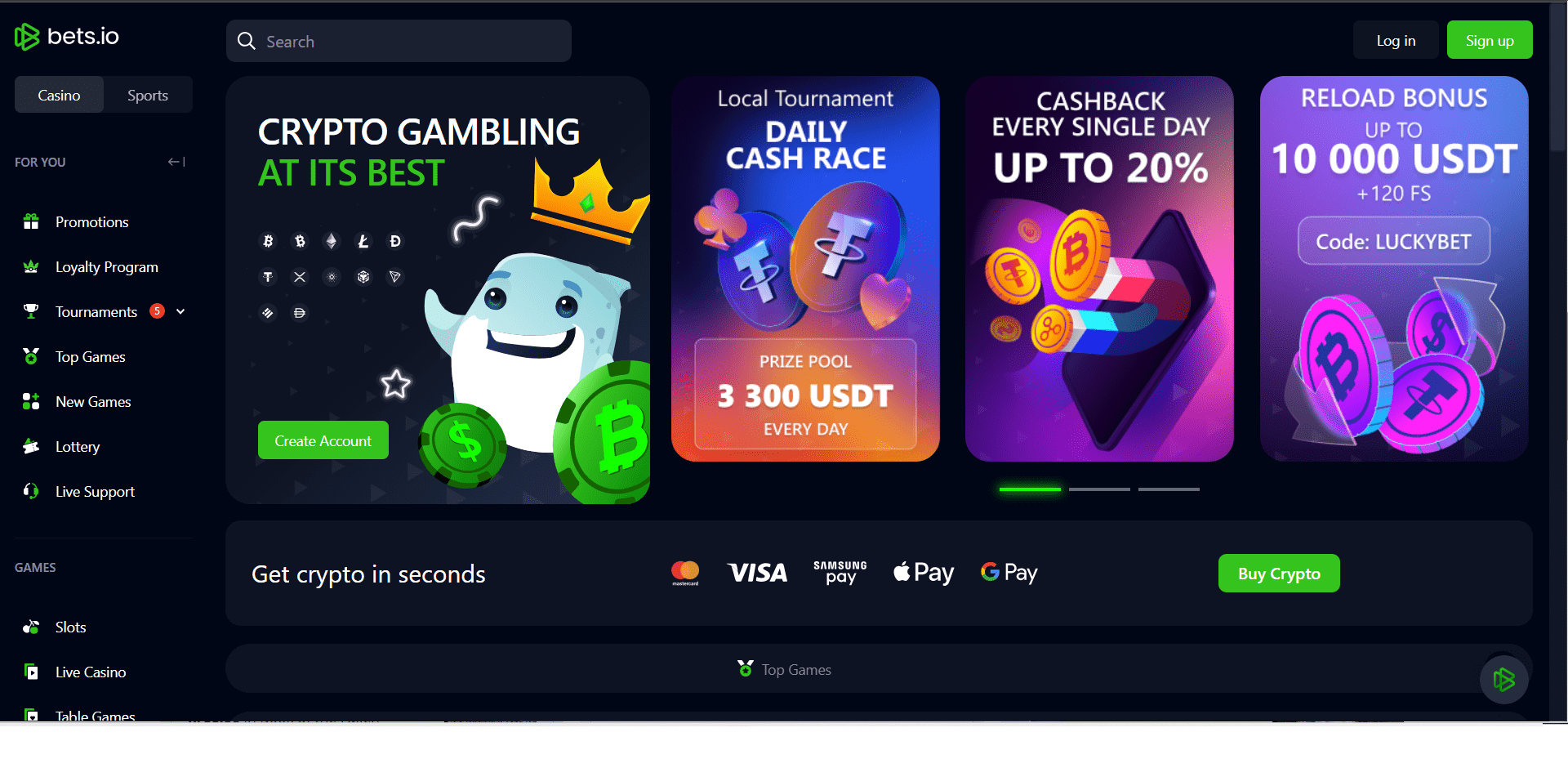Expand the Tournaments submenu chevron

pos(180,311)
